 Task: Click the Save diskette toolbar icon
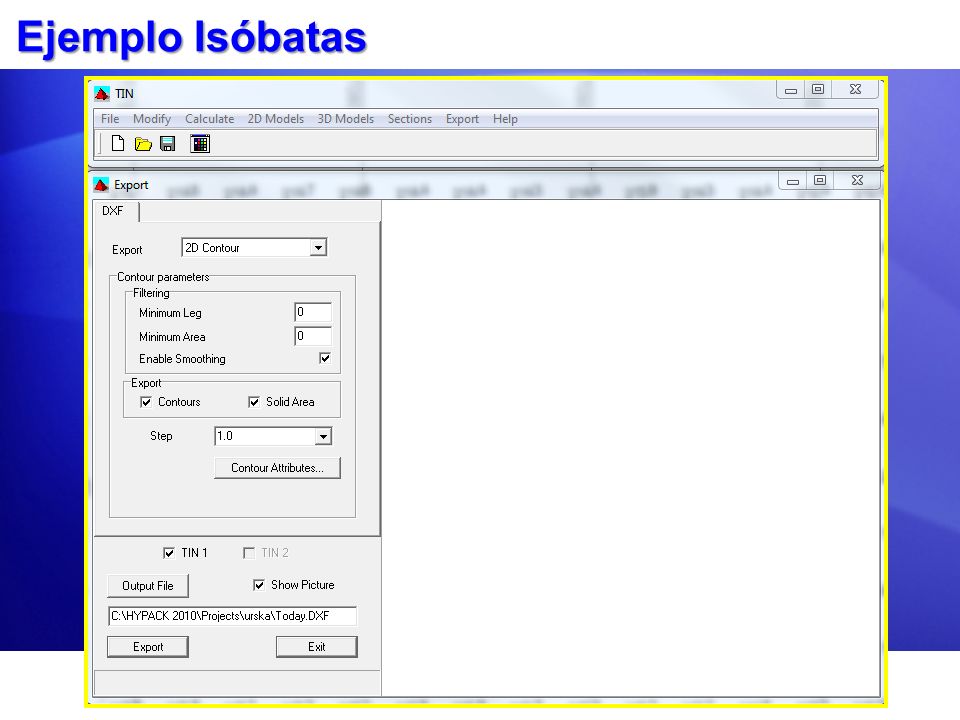coord(167,144)
